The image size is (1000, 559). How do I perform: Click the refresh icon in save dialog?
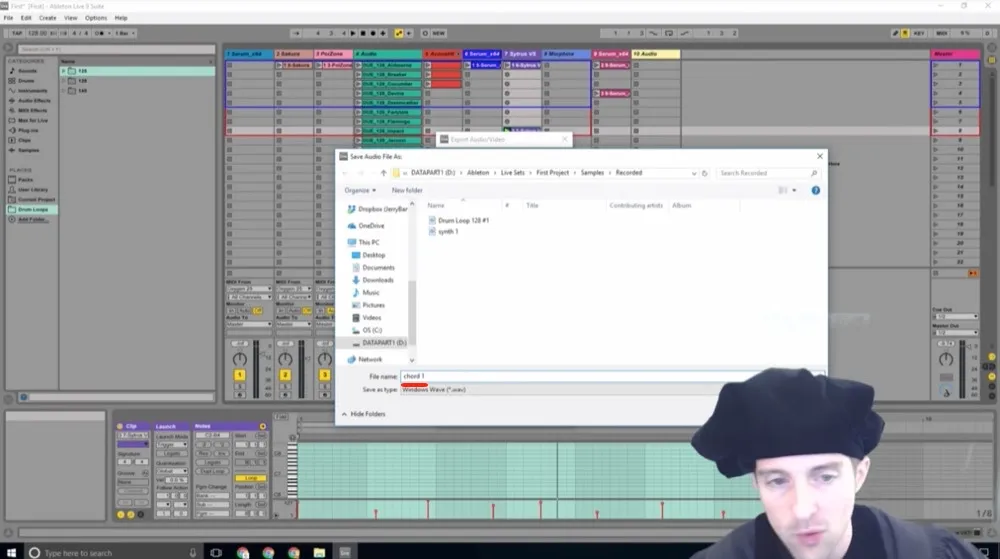pyautogui.click(x=705, y=173)
